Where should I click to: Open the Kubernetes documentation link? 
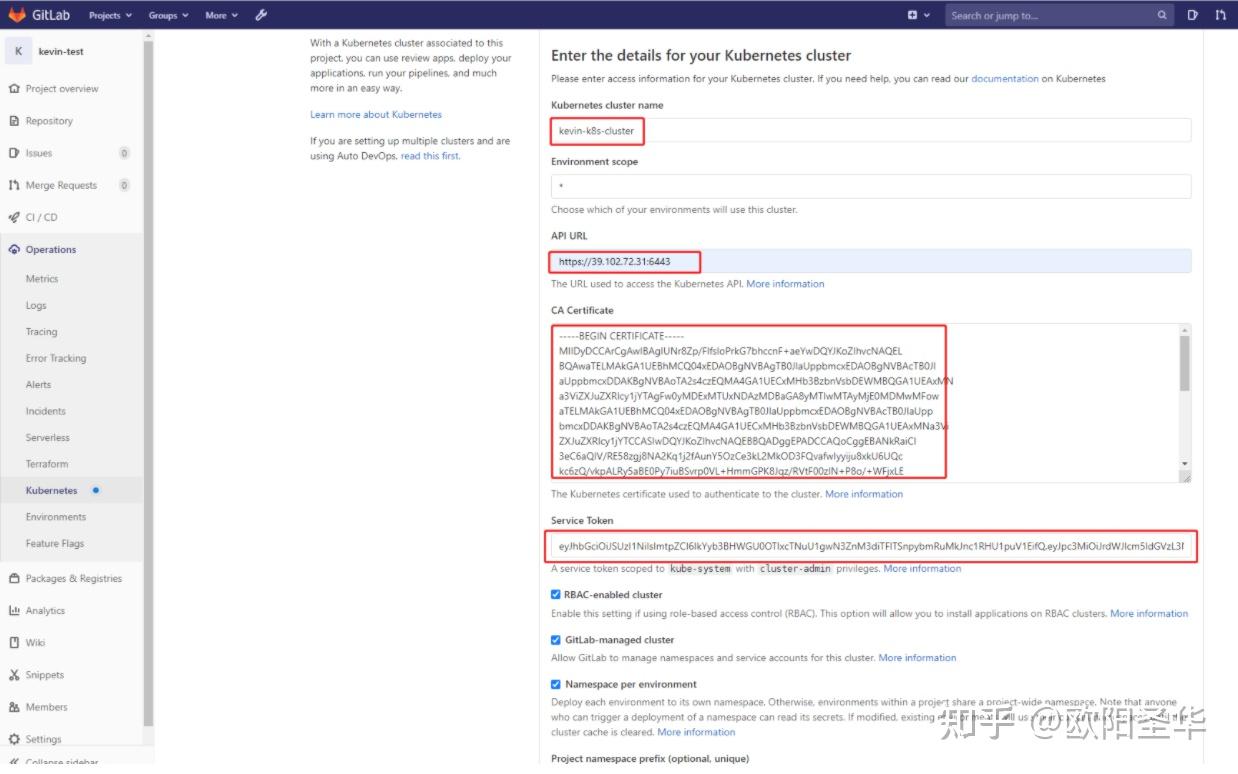(1004, 78)
